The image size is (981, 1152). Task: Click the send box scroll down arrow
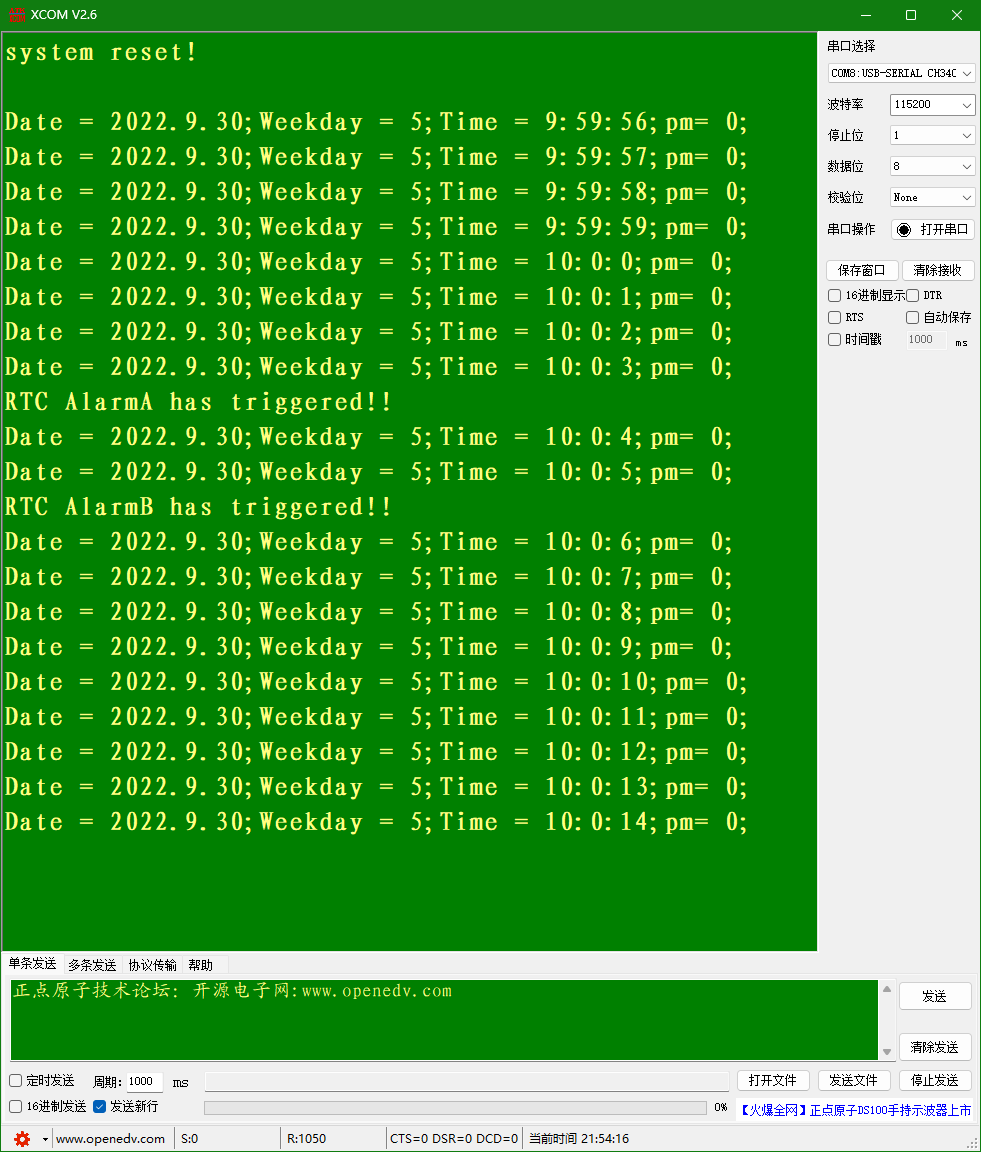pos(887,1051)
